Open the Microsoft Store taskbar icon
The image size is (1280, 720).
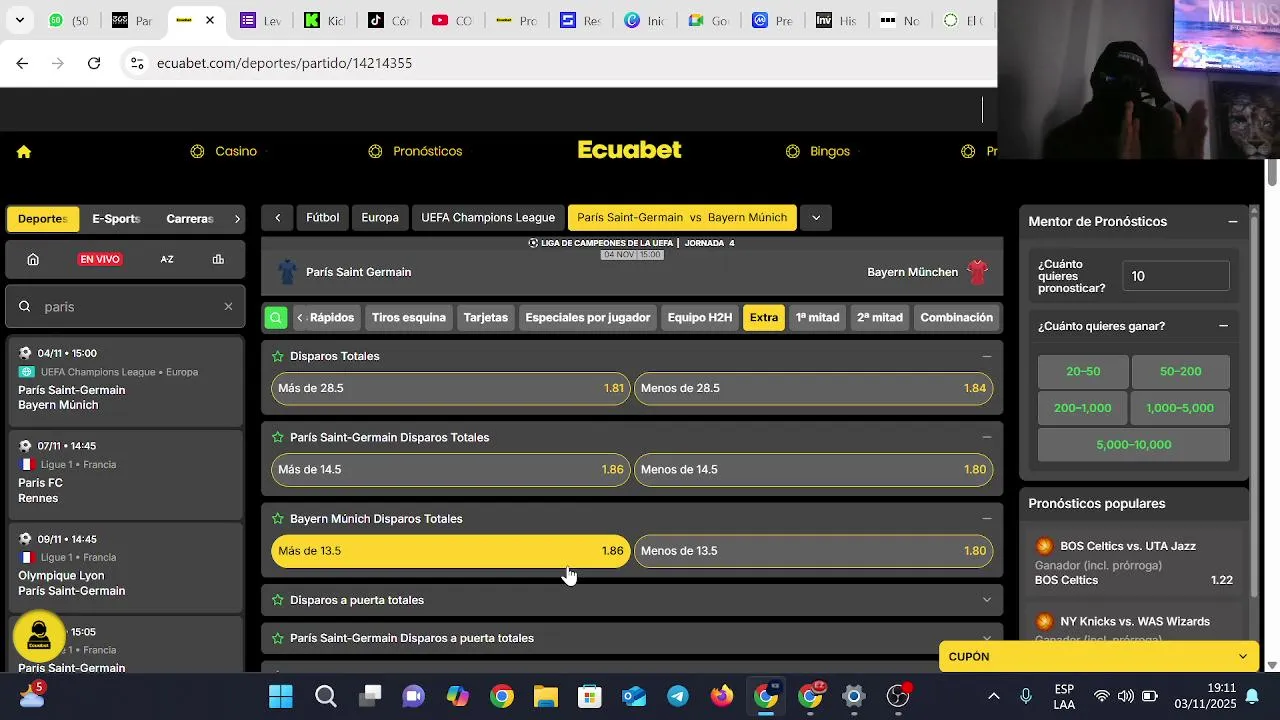[590, 696]
